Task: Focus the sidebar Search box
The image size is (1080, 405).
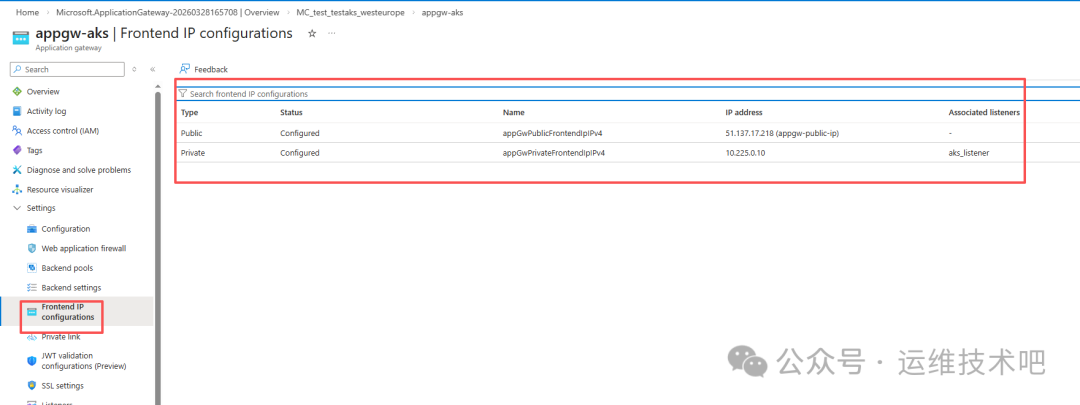Action: [x=68, y=69]
